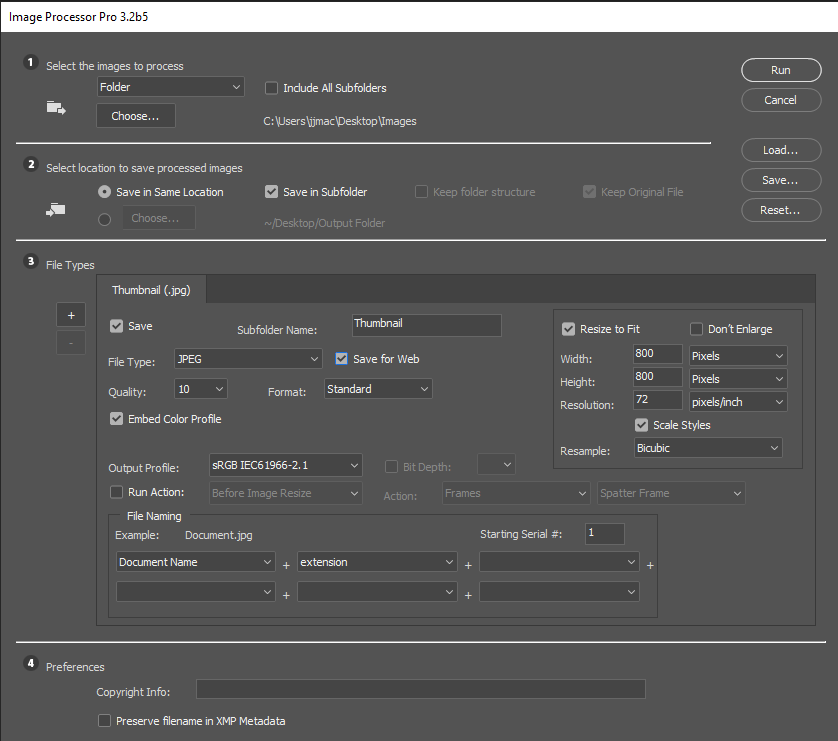Open the Document Name naming dropdown
Viewport: 838px width, 741px height.
[x=196, y=563]
